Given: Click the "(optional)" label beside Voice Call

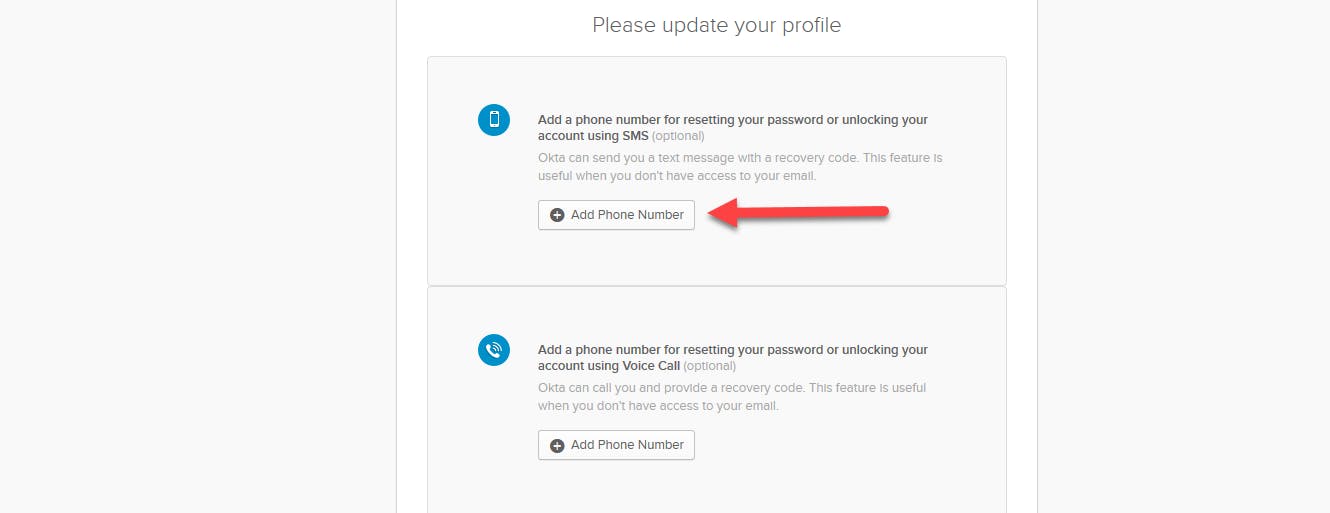Looking at the screenshot, I should click(710, 366).
